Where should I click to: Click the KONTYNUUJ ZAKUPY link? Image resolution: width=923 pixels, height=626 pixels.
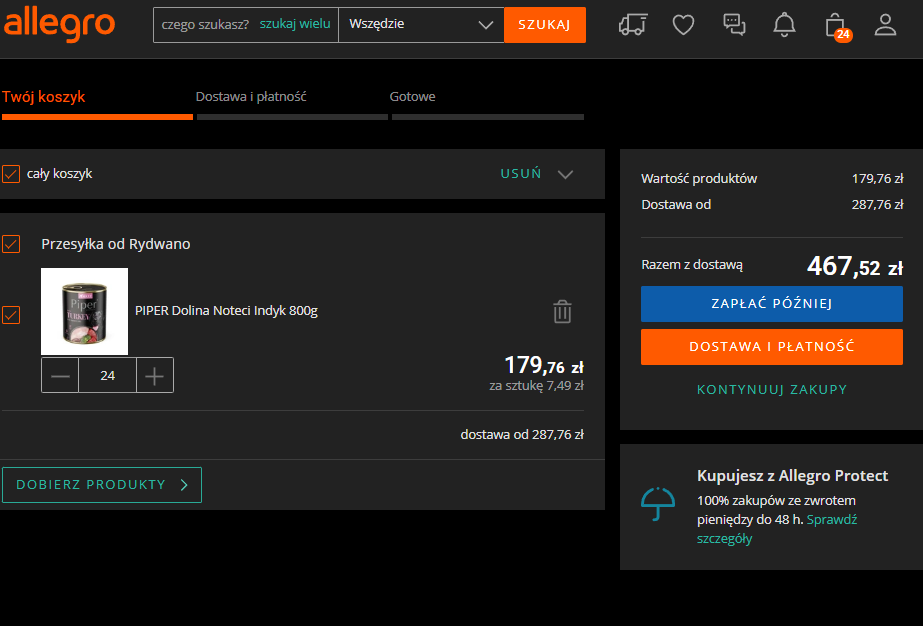(x=772, y=389)
